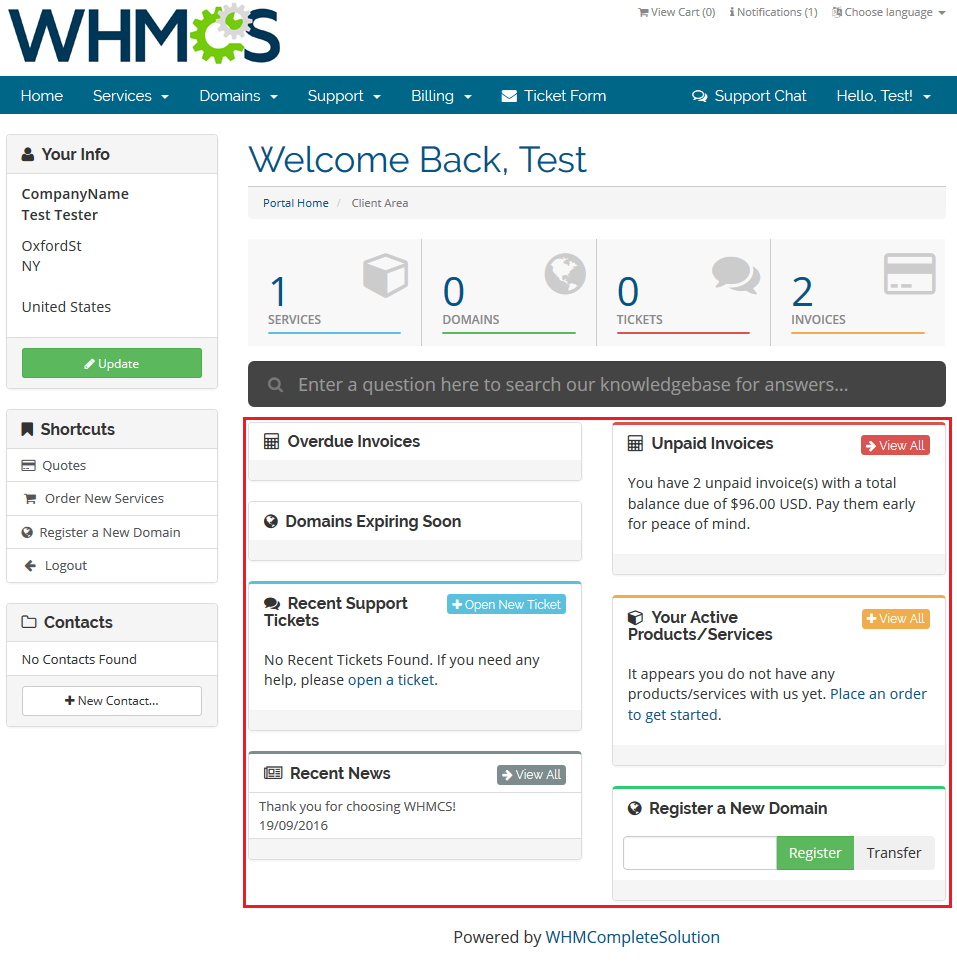957x968 pixels.
Task: Click the folder icon beside Contacts
Action: (x=29, y=622)
